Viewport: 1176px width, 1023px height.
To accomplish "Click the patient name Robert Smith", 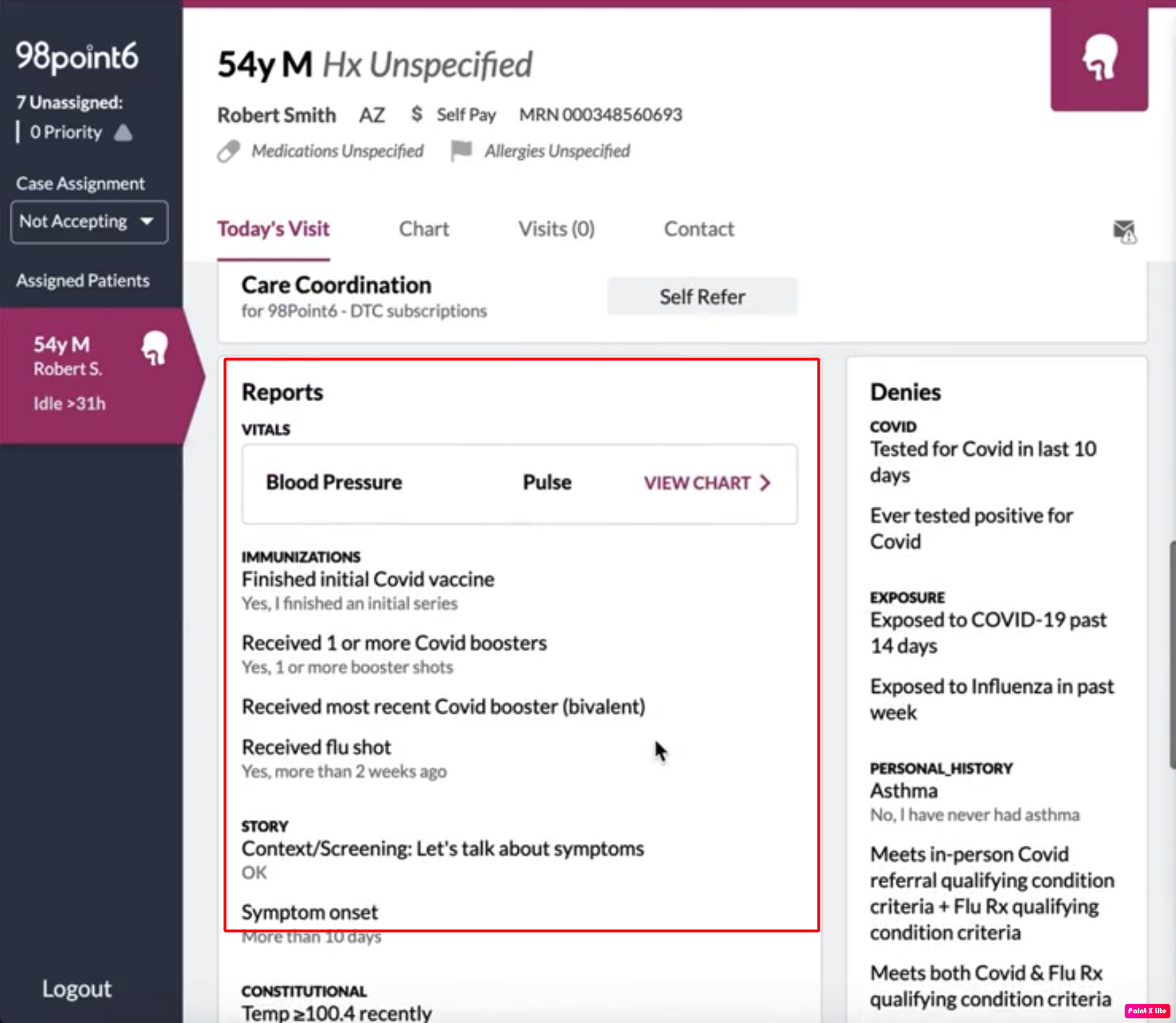I will point(277,115).
